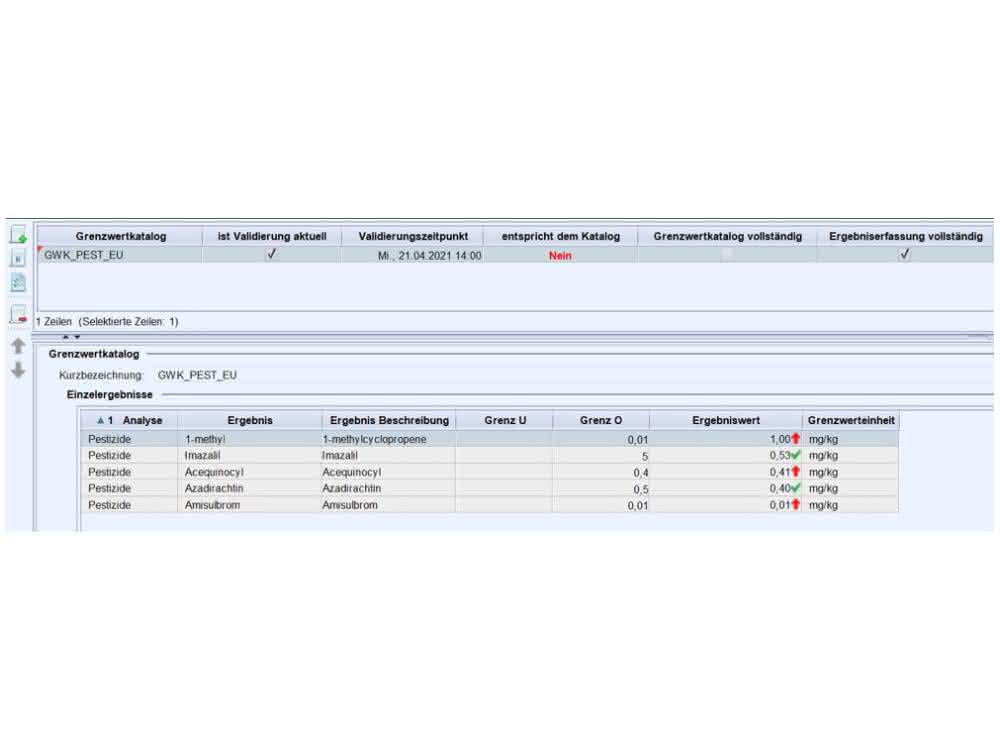Select the GWK_PEST_EU row in top table
The width and height of the screenshot is (1000, 750).
point(515,254)
